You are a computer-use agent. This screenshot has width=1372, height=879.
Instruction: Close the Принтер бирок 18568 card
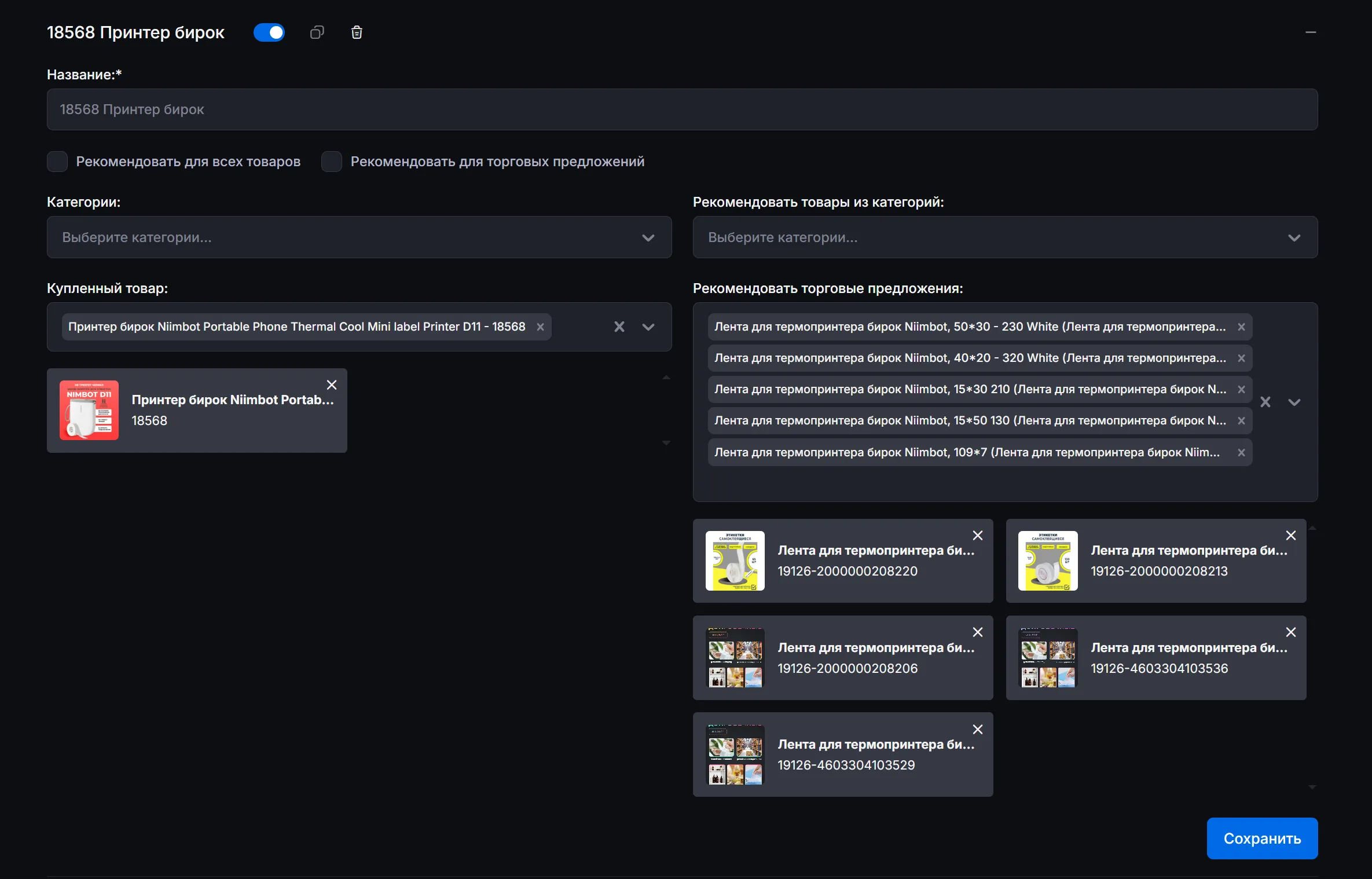tap(332, 385)
